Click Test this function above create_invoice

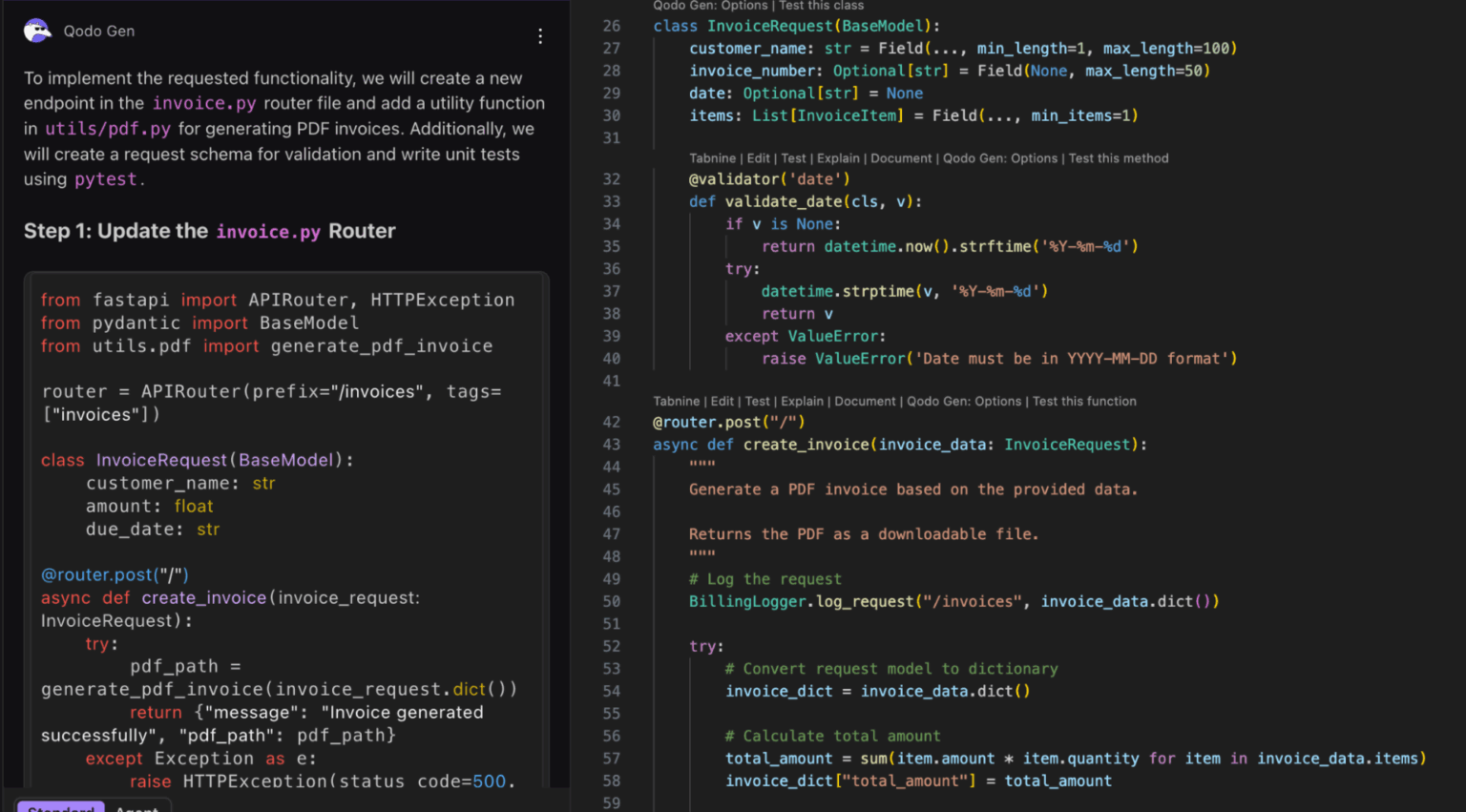click(1083, 401)
